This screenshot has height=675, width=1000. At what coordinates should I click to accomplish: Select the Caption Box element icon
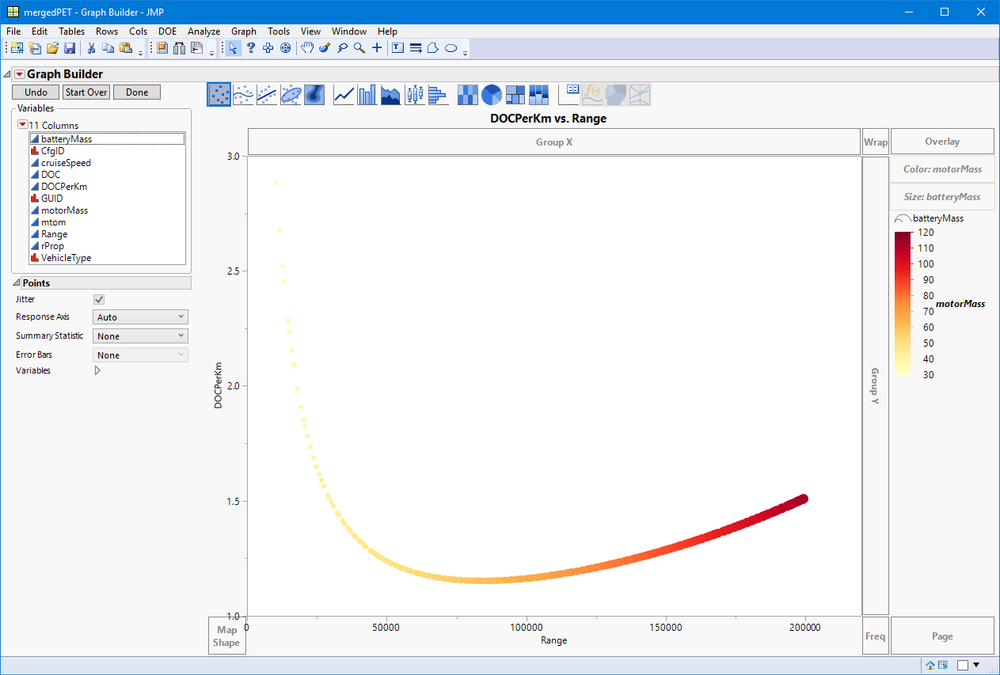(x=568, y=95)
